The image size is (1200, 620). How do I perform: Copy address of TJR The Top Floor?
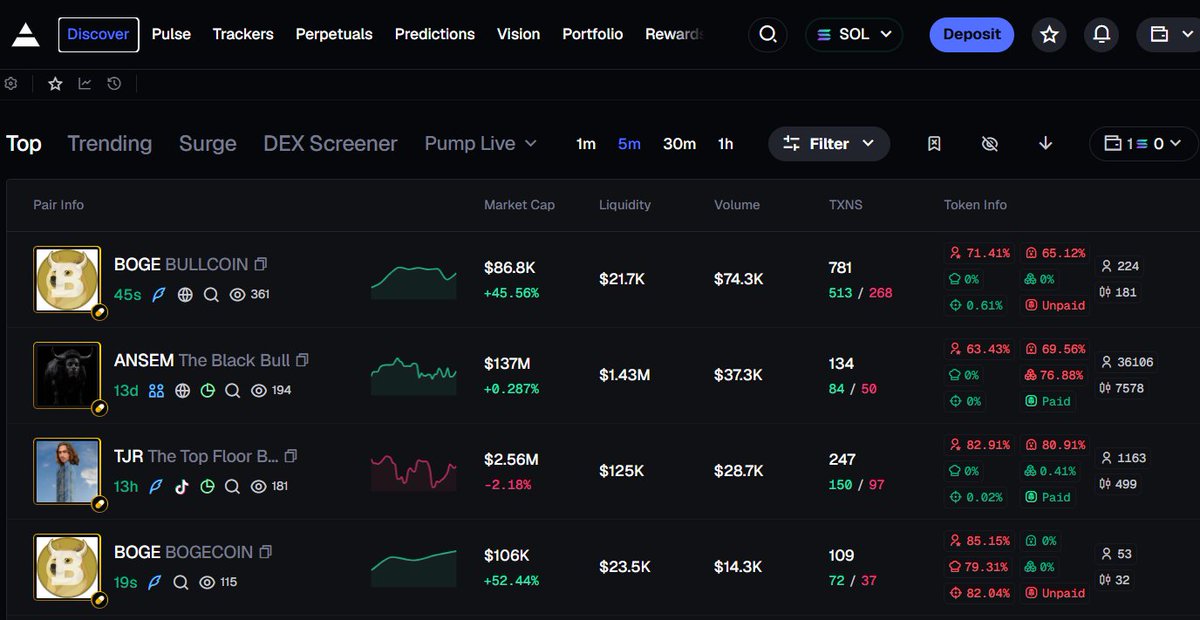(x=291, y=456)
